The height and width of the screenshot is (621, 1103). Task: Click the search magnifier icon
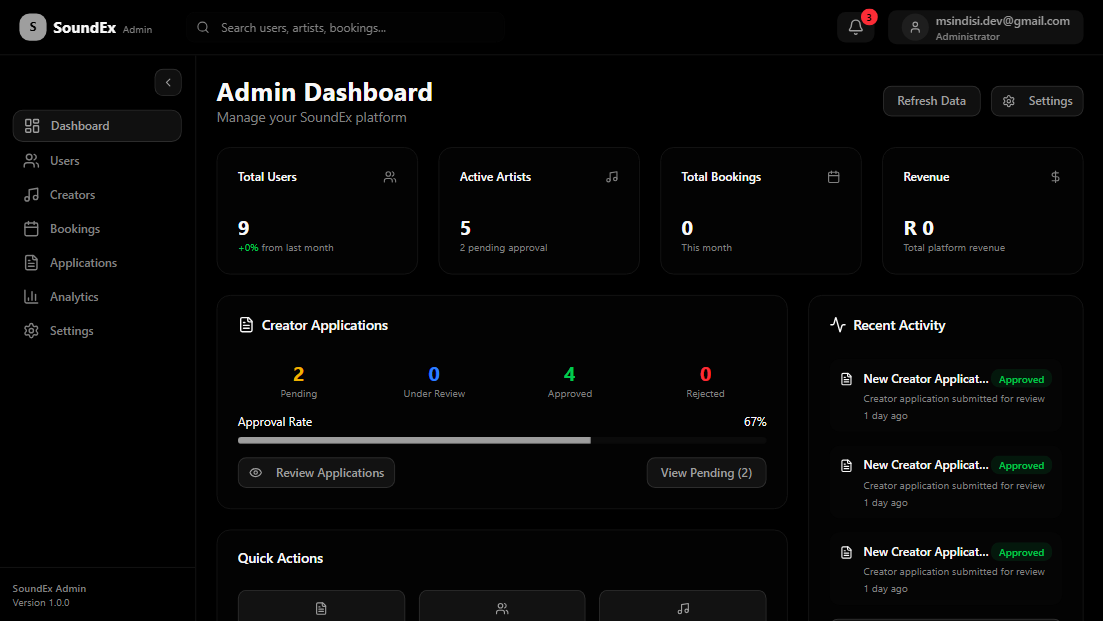click(203, 27)
